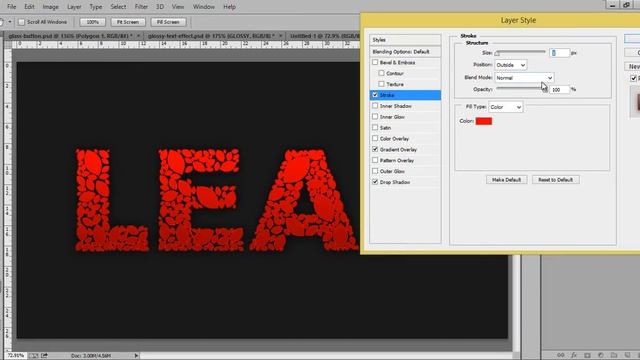Open the Select menu
The height and width of the screenshot is (360, 640).
(118, 7)
